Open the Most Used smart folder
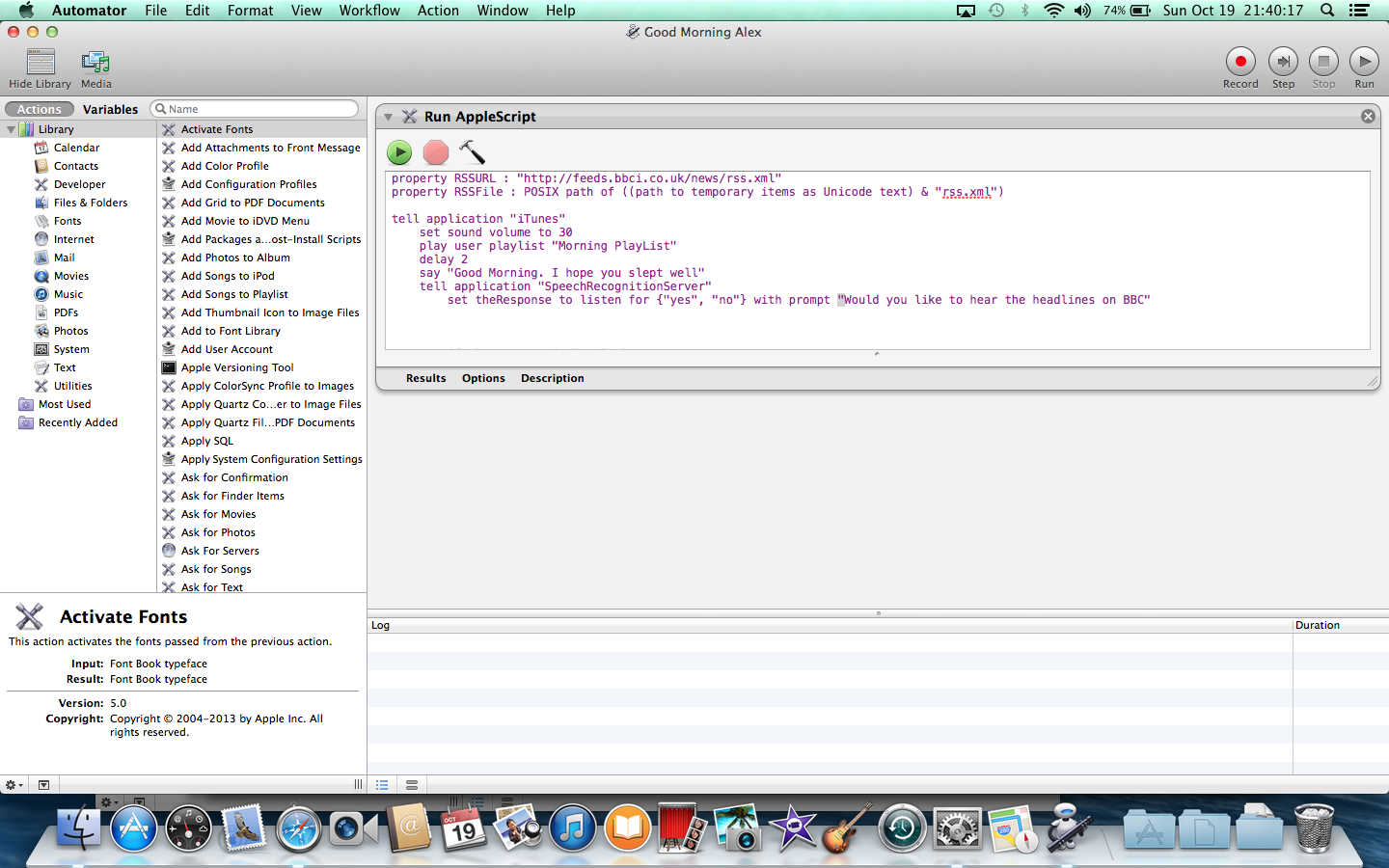The image size is (1389, 868). tap(65, 404)
